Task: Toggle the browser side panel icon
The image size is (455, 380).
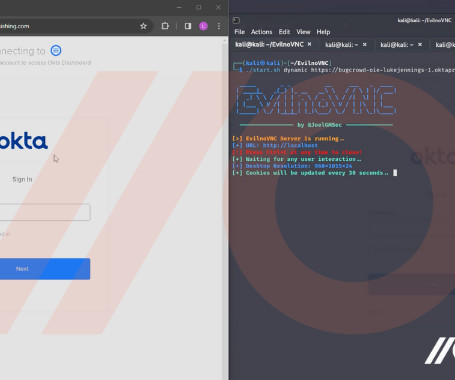Action: pos(188,26)
